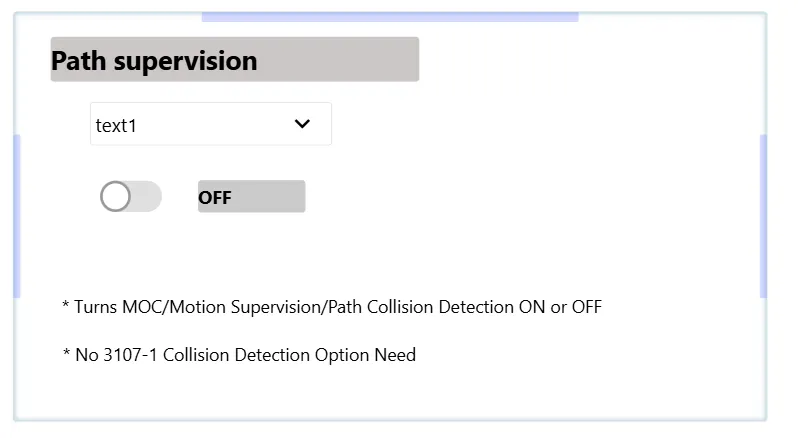Click the blue bar on the right edge

[x=764, y=215]
